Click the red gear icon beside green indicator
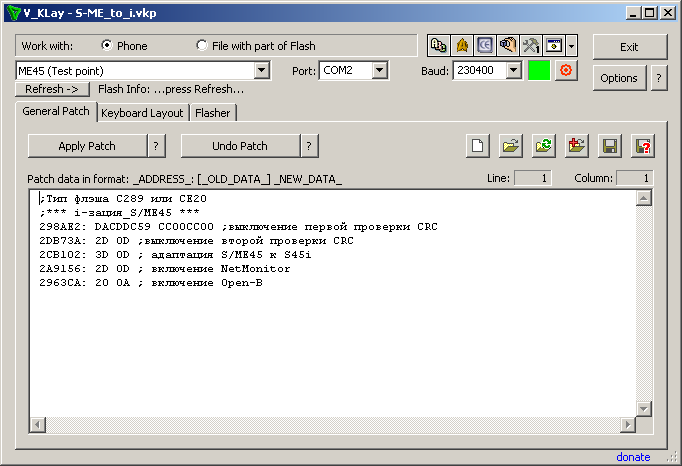Screen dimensions: 682x466 (566, 71)
